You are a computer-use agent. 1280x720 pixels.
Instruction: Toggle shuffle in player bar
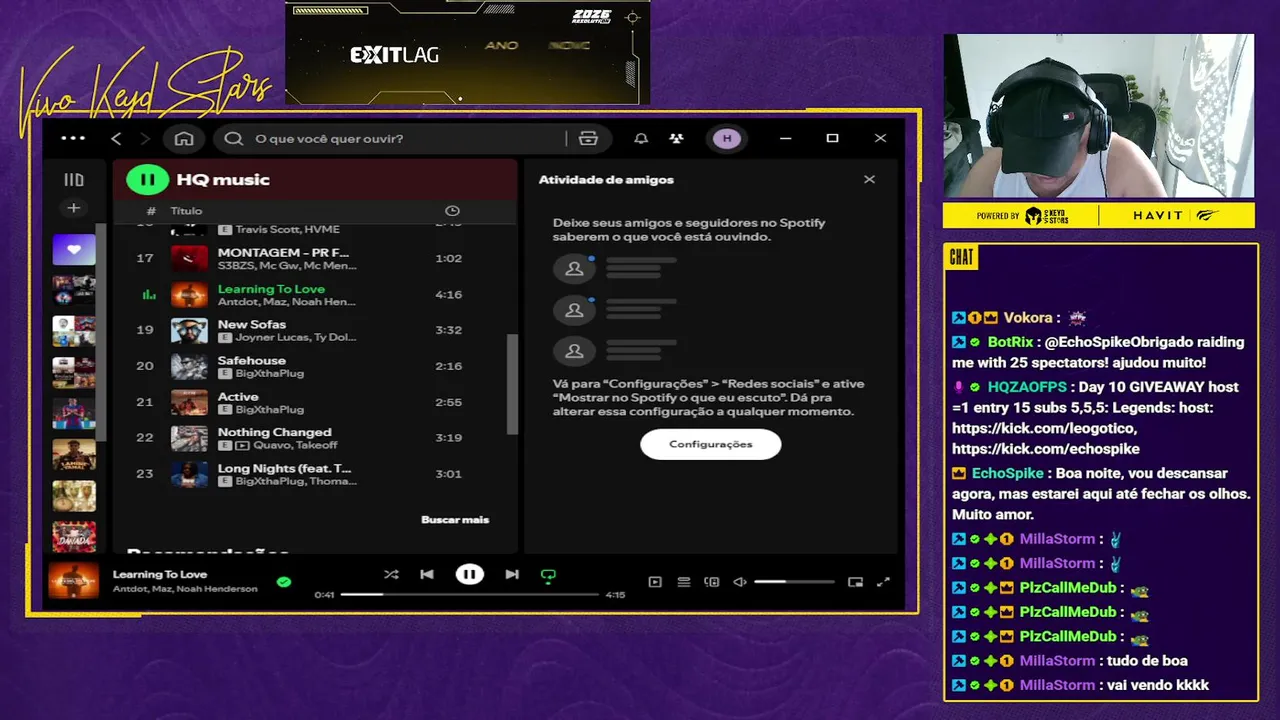tap(391, 575)
